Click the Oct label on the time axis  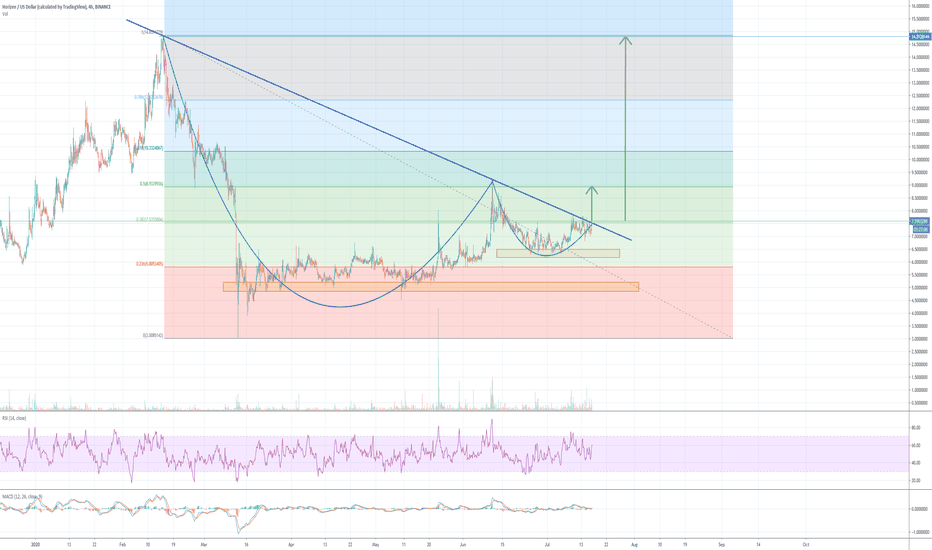click(x=806, y=544)
